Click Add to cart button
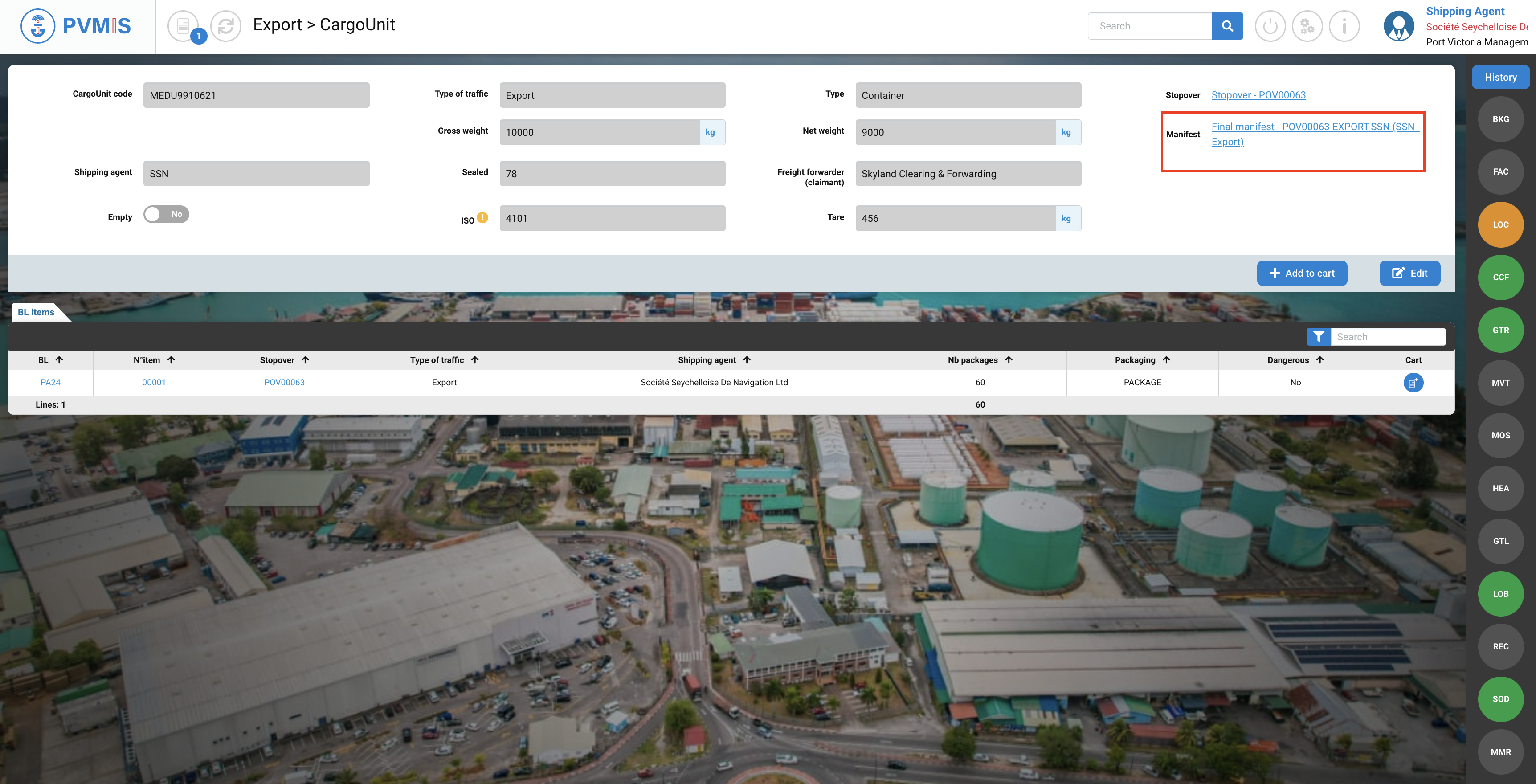The height and width of the screenshot is (784, 1536). point(1302,273)
